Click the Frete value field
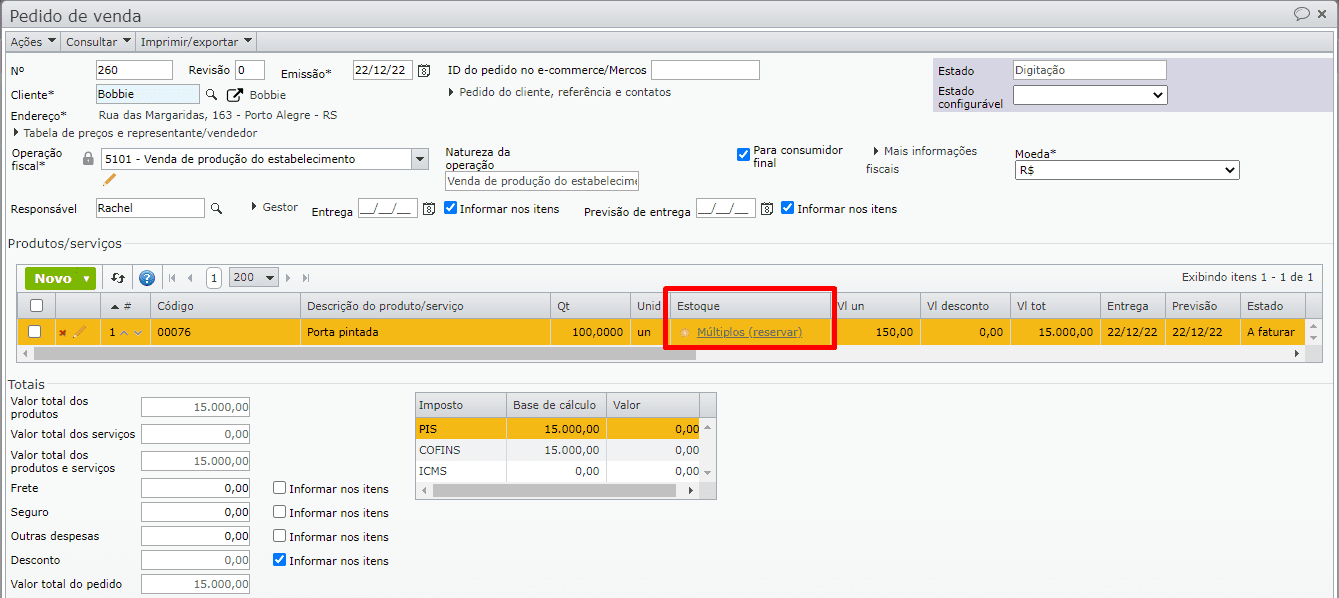This screenshot has width=1339, height=598. click(195, 488)
